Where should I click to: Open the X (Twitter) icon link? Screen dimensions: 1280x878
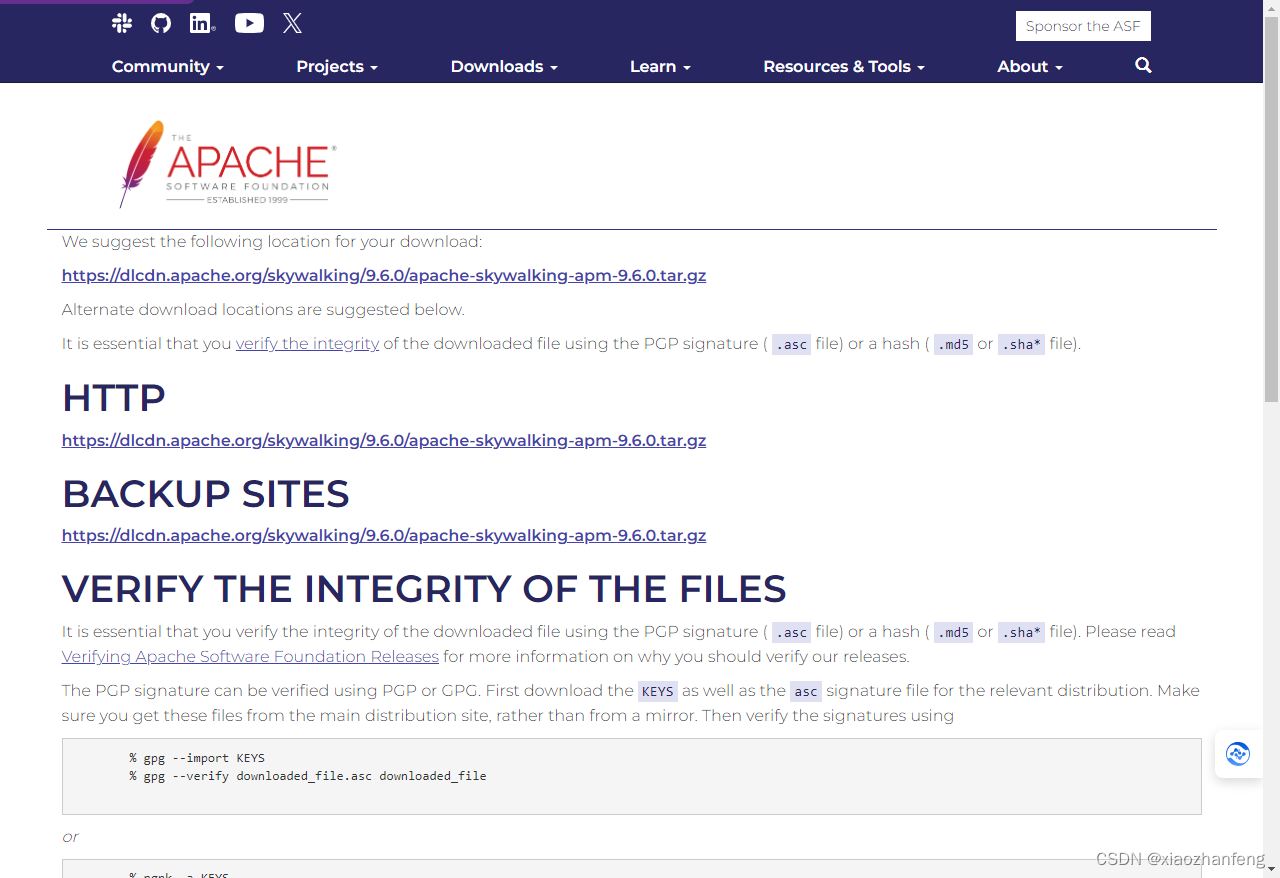(x=292, y=23)
